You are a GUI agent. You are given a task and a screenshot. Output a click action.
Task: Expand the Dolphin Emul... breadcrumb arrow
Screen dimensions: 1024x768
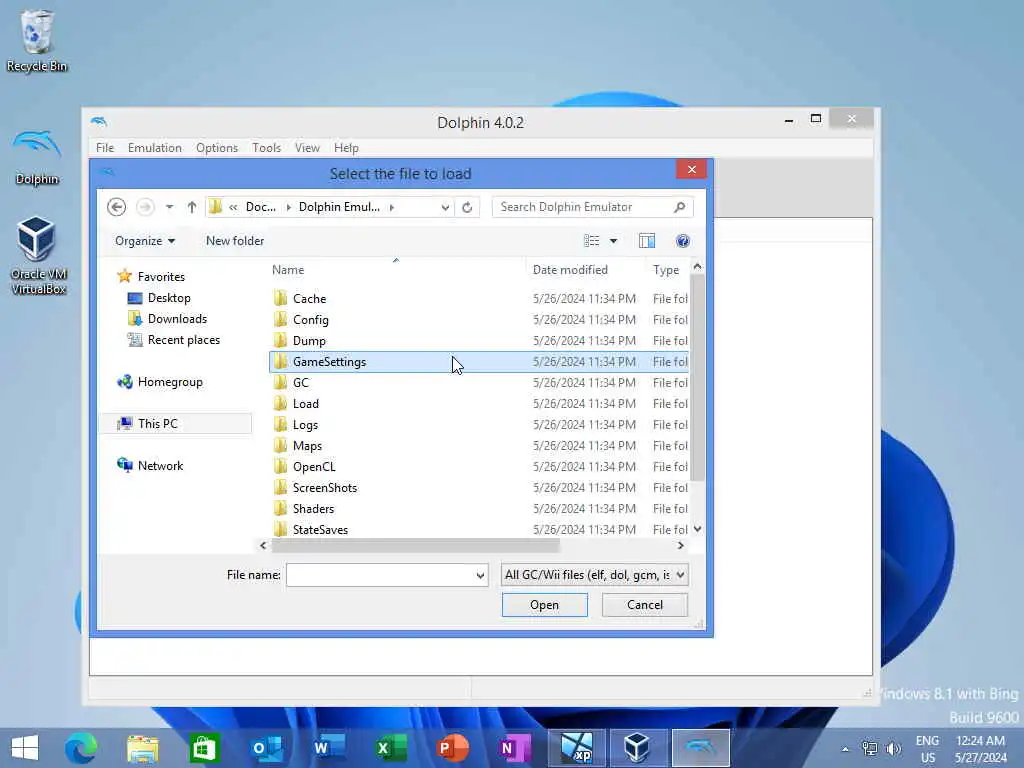coord(392,207)
